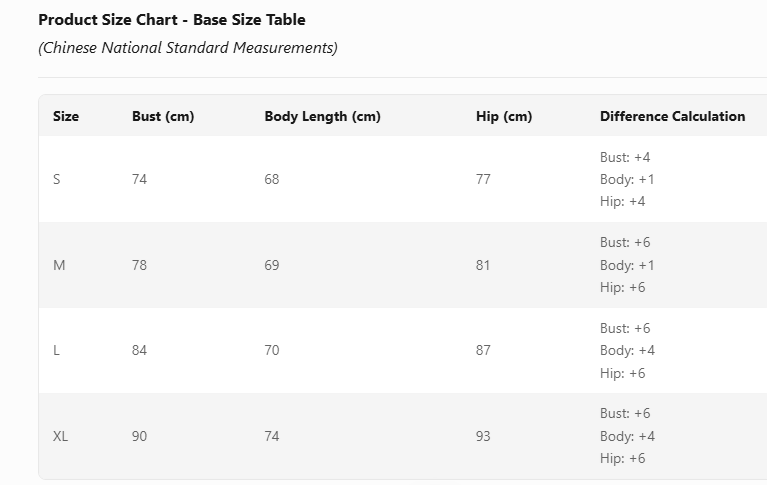
Task: Click the bust value 78 for M
Action: [140, 265]
